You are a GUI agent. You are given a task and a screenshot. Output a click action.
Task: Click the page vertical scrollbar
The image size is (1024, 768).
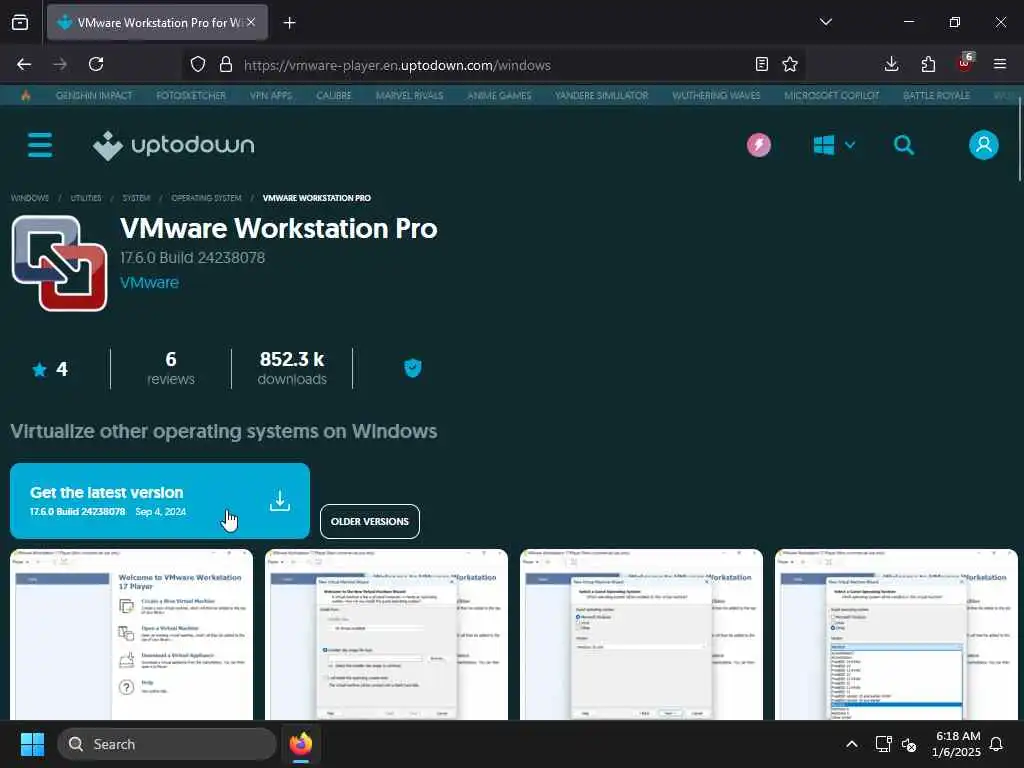pos(1019,140)
